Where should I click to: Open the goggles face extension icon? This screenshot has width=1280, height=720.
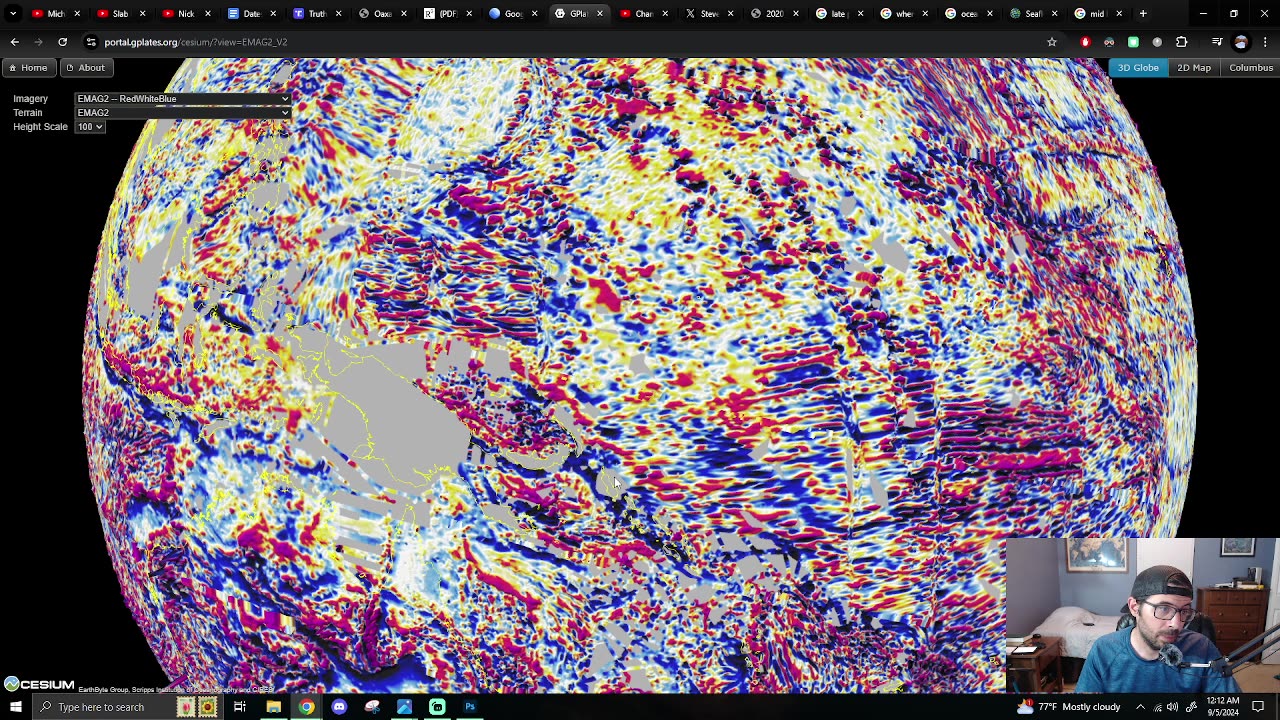1109,42
